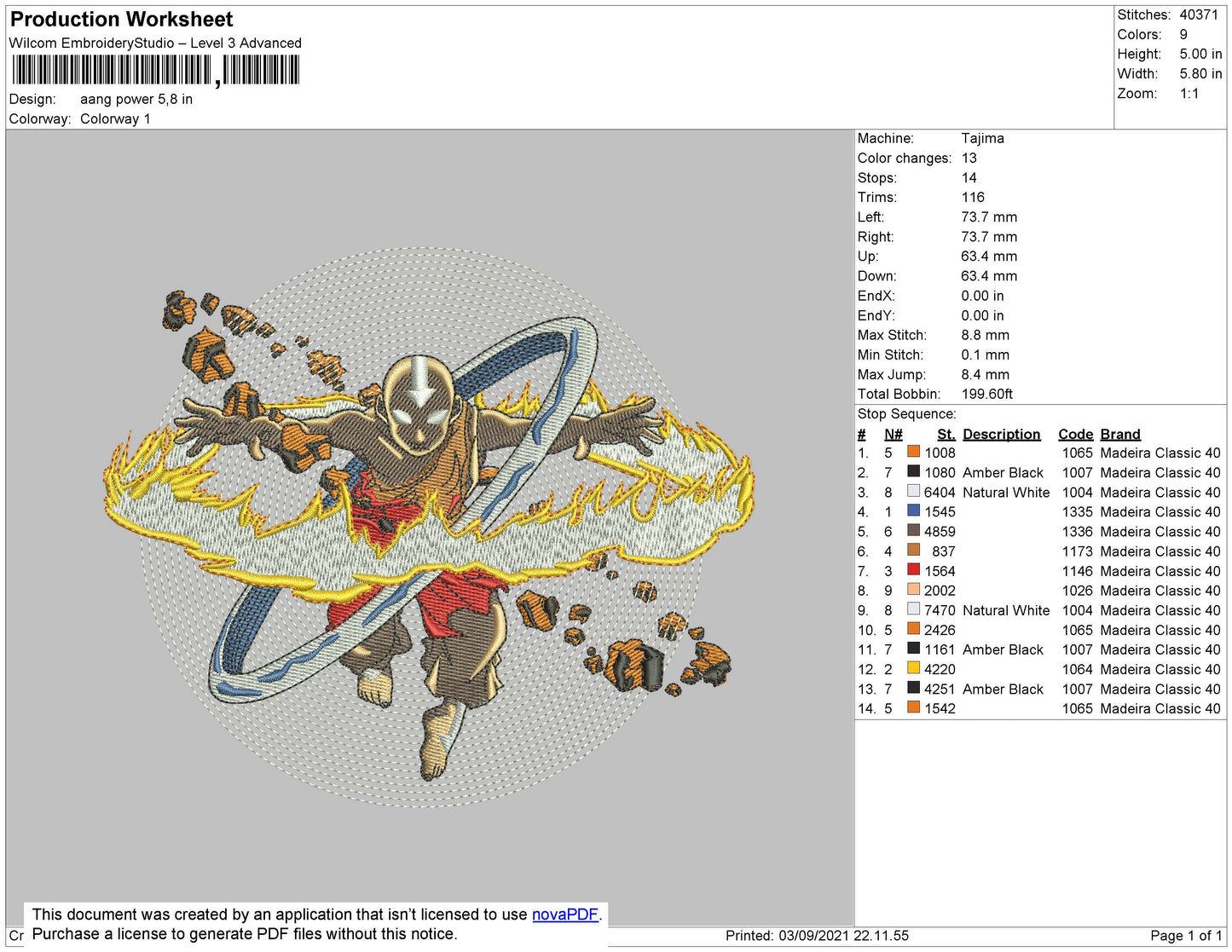Click the 'Page 1 of 1' footer text

point(1186,935)
